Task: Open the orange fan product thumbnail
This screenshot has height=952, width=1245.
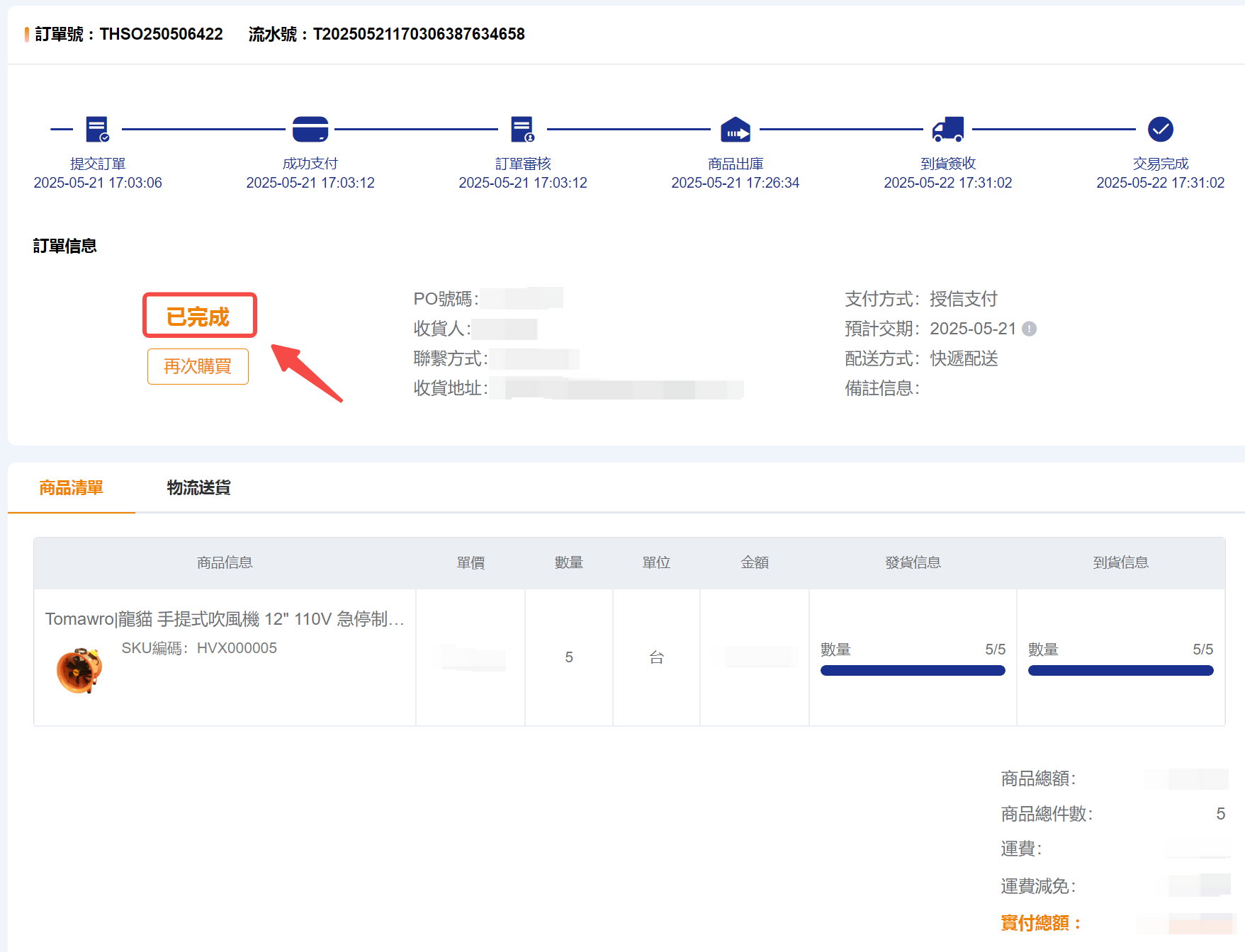Action: point(79,670)
